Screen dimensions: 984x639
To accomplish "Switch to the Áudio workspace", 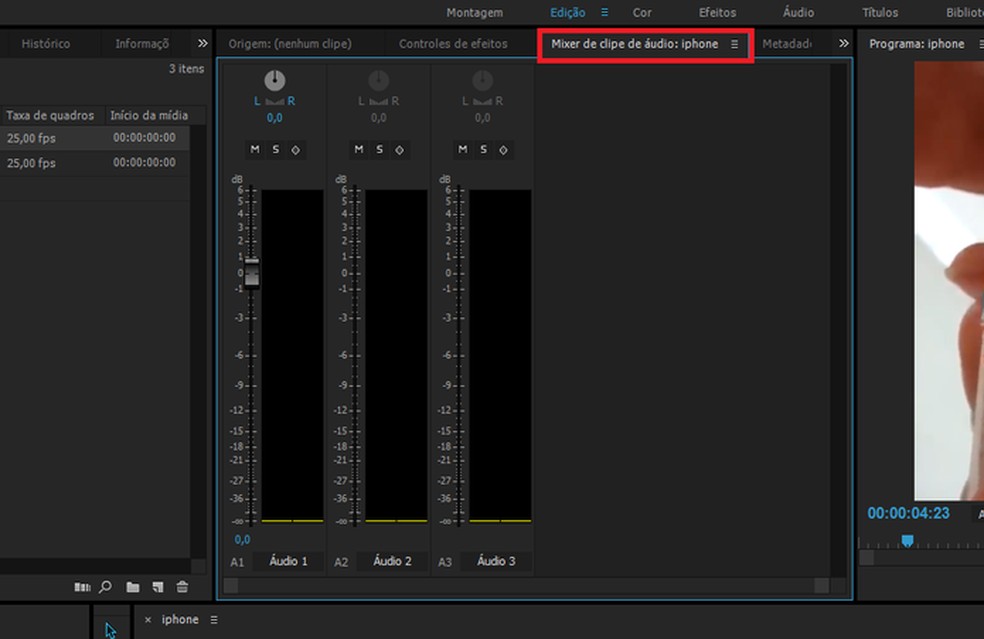I will [798, 13].
